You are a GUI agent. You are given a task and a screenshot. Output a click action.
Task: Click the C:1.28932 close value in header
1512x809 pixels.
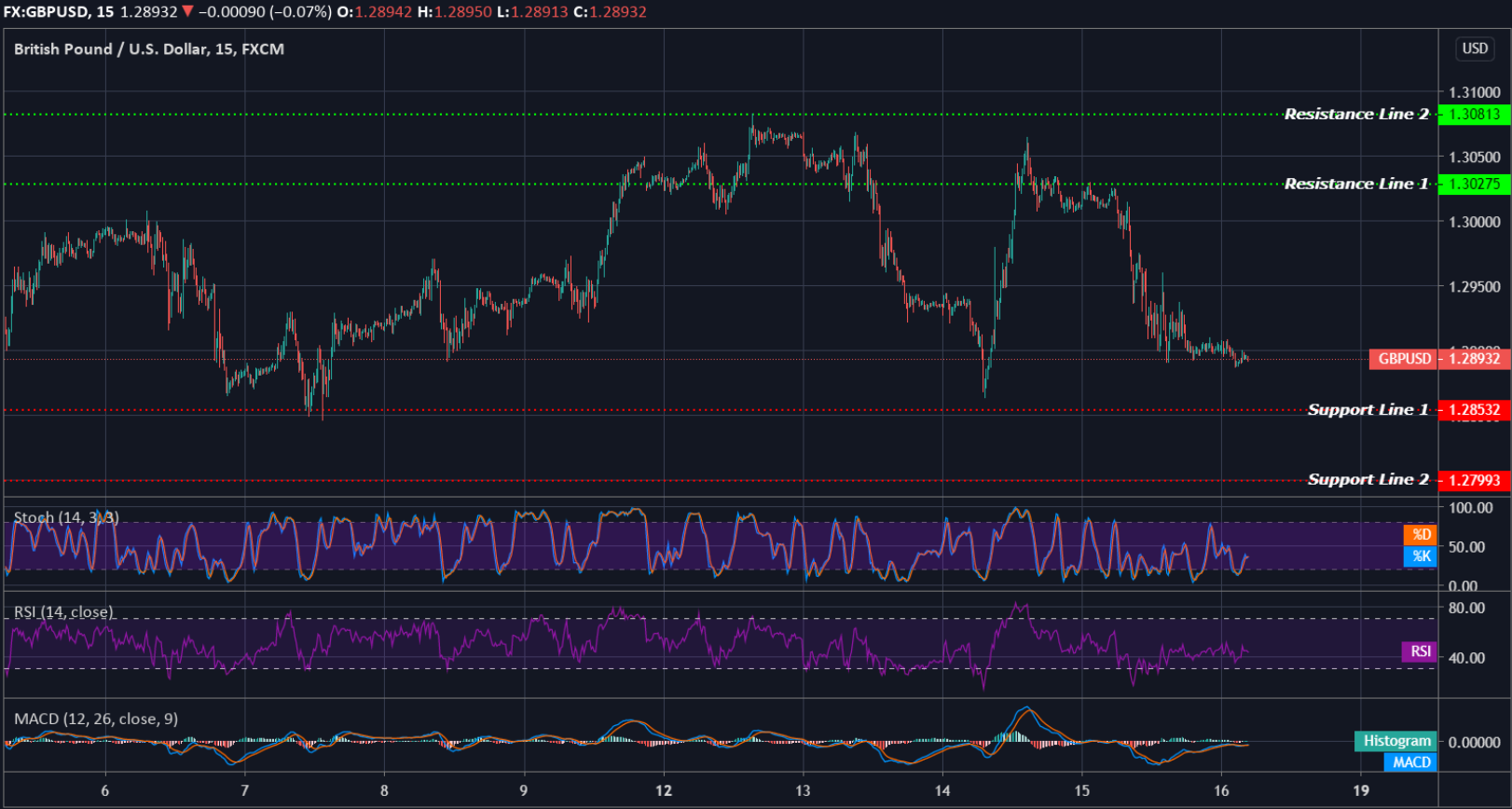click(610, 12)
